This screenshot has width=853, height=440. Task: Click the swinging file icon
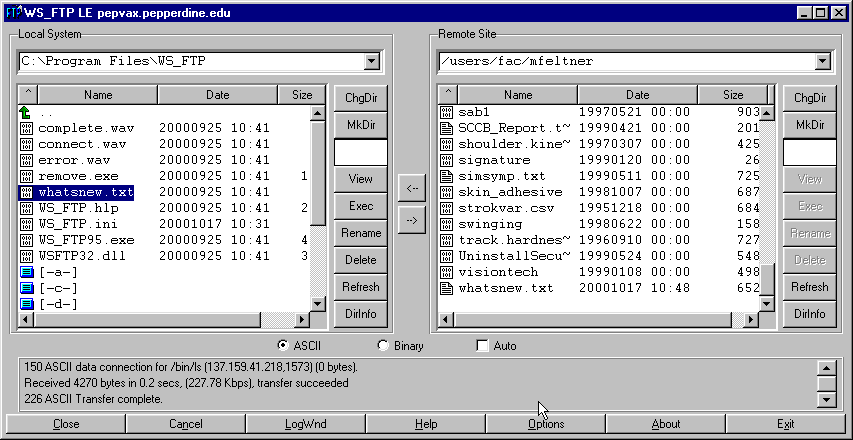446,224
